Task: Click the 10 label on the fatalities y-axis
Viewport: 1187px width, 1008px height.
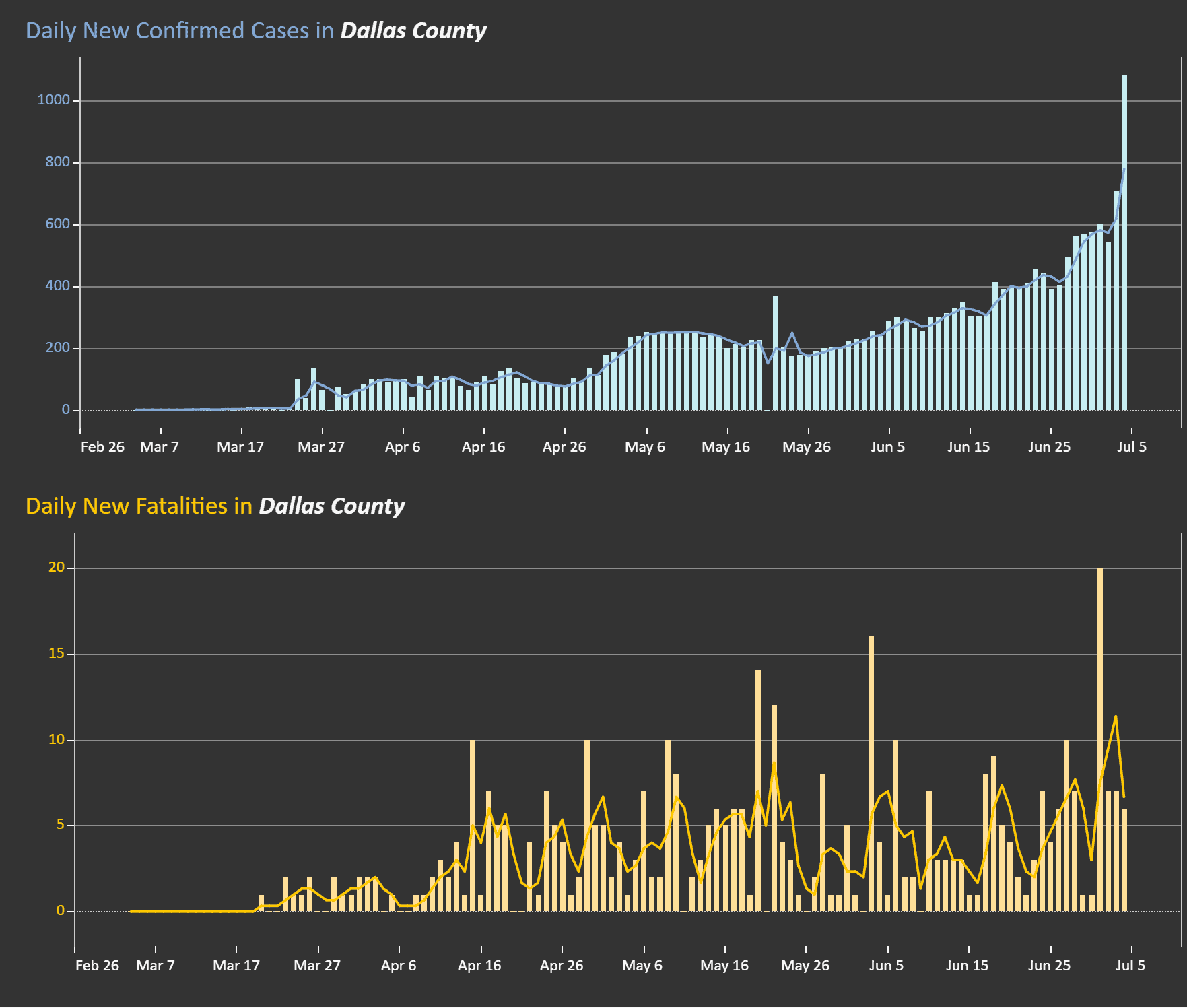Action: point(57,739)
